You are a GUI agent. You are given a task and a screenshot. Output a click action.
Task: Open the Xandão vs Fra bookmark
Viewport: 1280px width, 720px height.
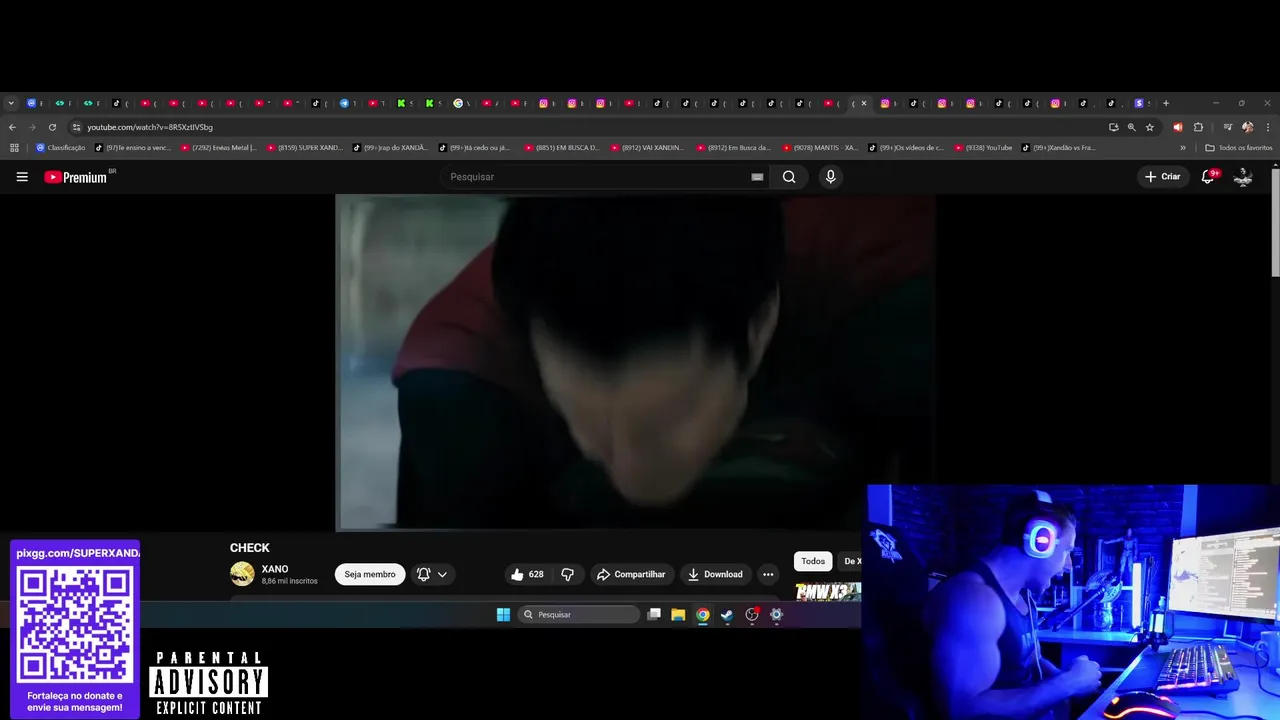[x=1059, y=148]
